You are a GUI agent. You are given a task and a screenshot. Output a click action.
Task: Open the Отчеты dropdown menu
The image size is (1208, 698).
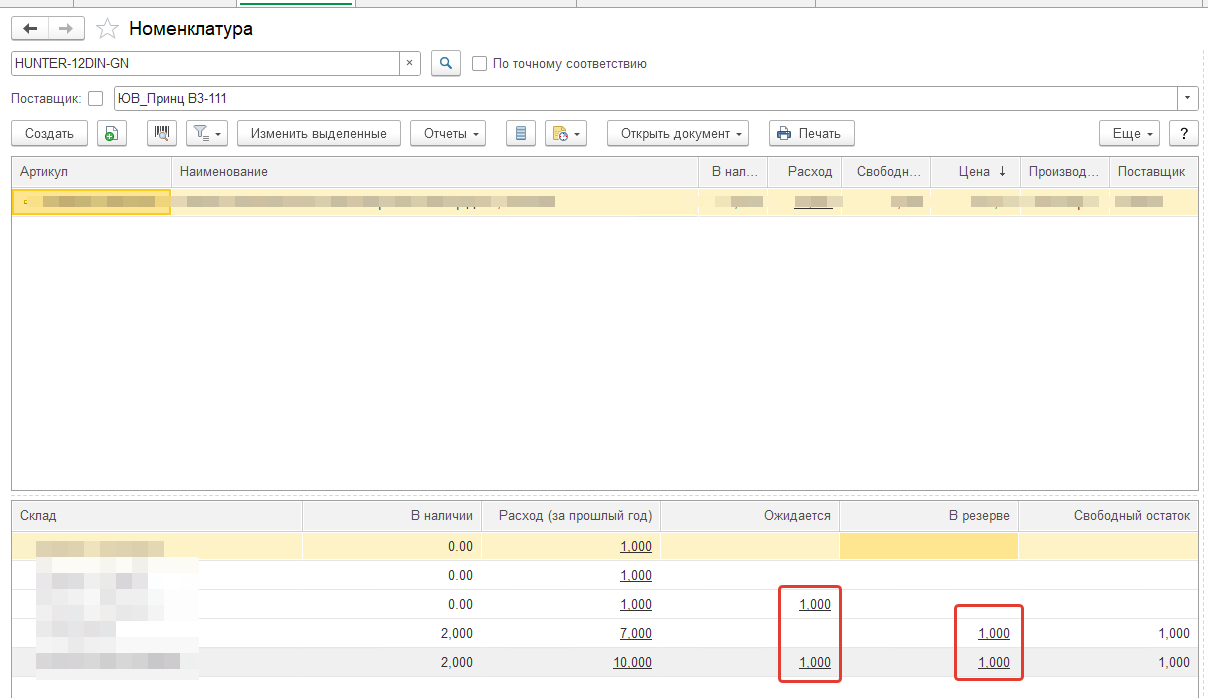[x=448, y=133]
